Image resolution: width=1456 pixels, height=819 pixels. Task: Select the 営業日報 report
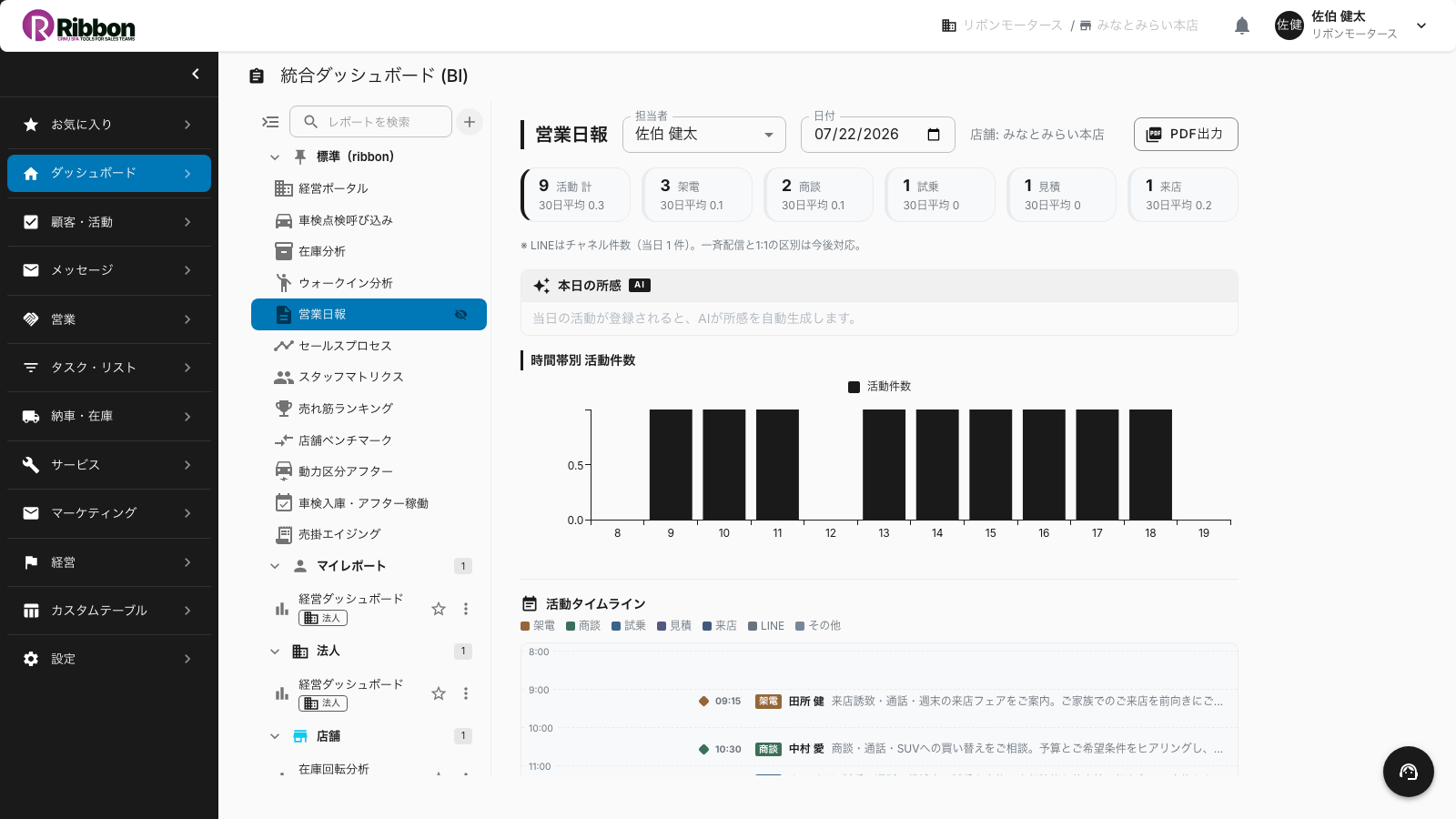pyautogui.click(x=369, y=314)
